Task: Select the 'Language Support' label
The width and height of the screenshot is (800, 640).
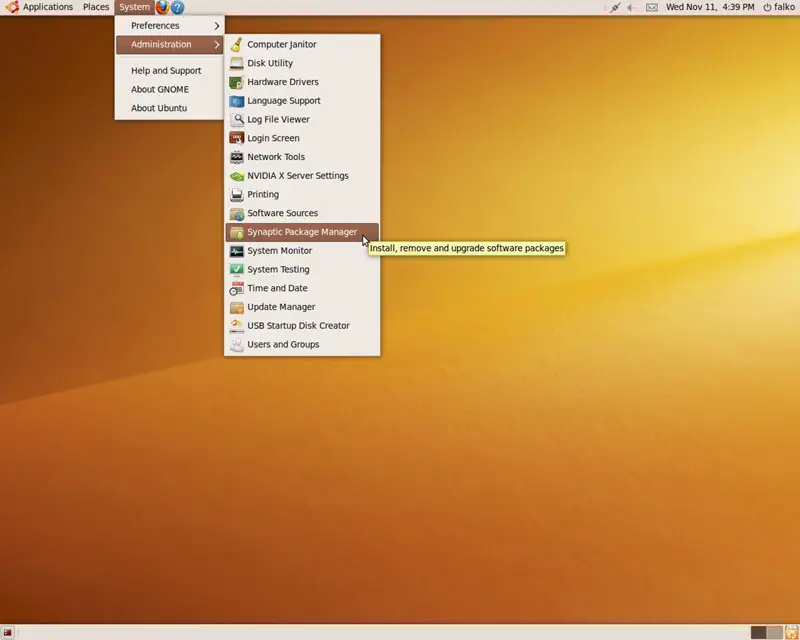Action: [x=284, y=101]
